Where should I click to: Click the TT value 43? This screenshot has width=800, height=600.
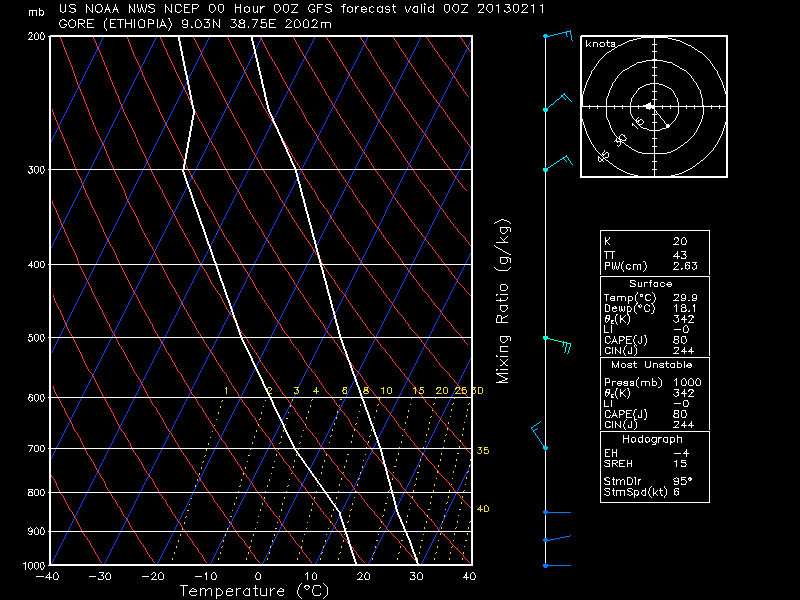(x=680, y=255)
